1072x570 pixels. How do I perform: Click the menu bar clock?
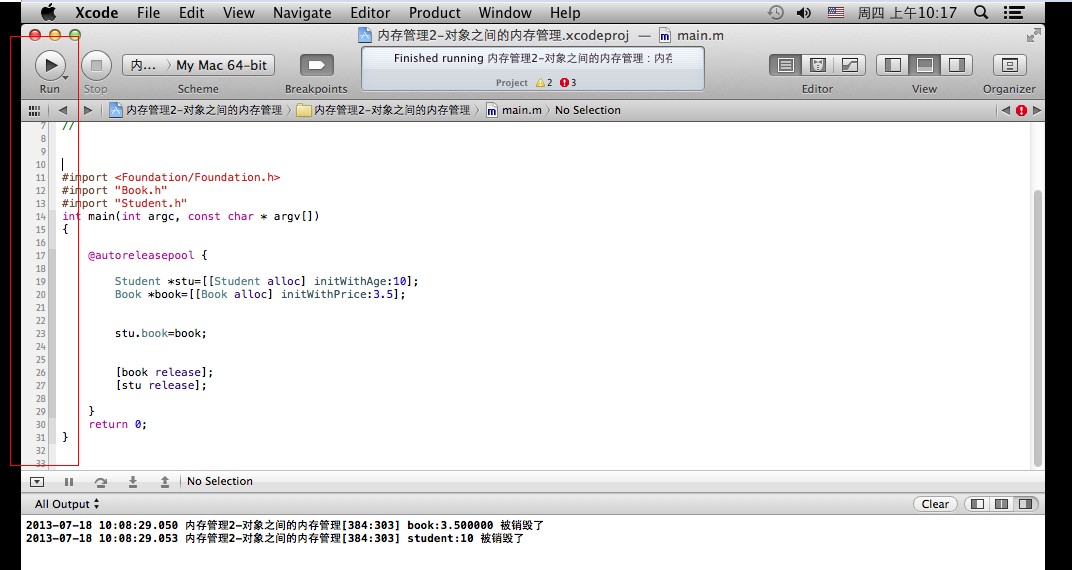coord(907,12)
